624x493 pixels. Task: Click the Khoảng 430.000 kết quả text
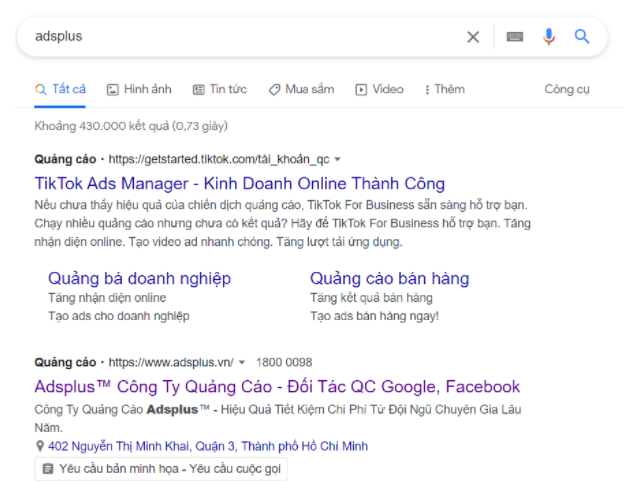(x=131, y=126)
